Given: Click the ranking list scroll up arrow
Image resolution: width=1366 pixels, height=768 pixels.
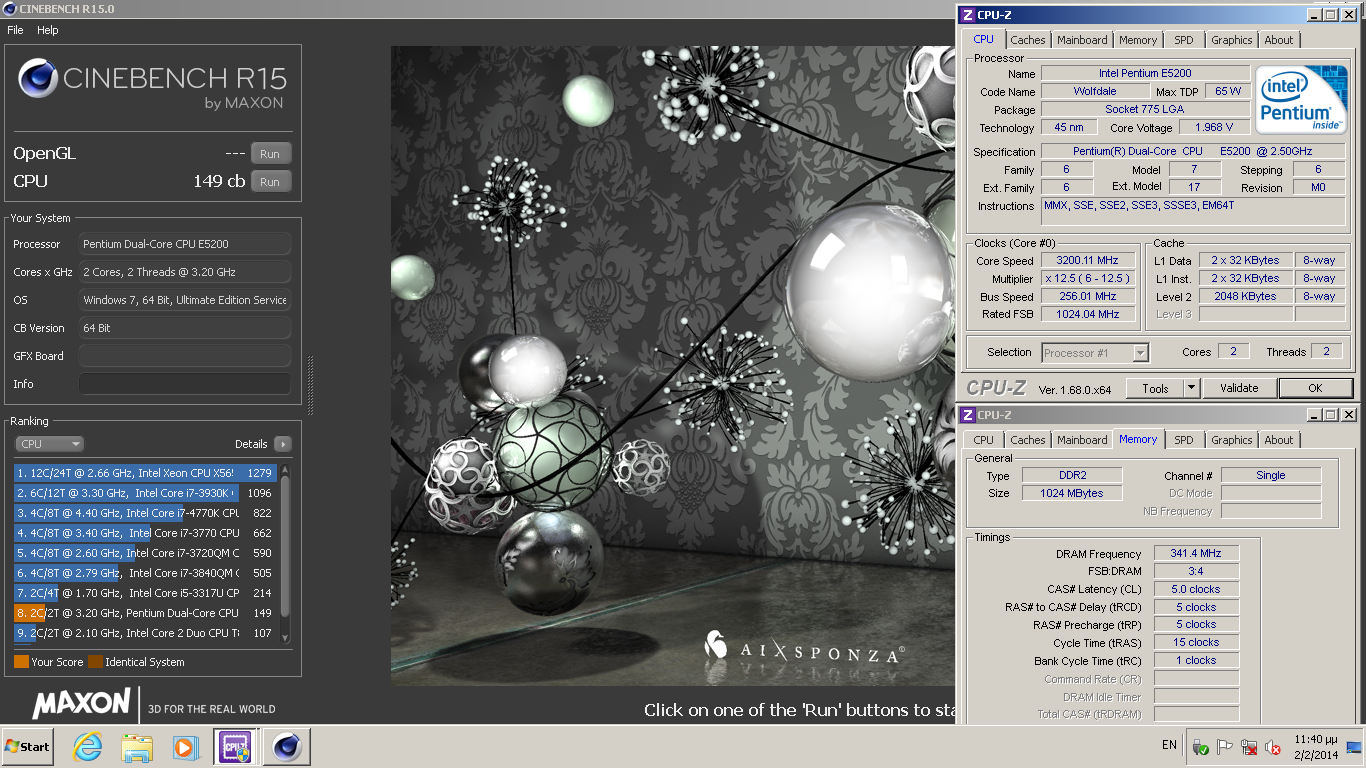Looking at the screenshot, I should (x=285, y=469).
